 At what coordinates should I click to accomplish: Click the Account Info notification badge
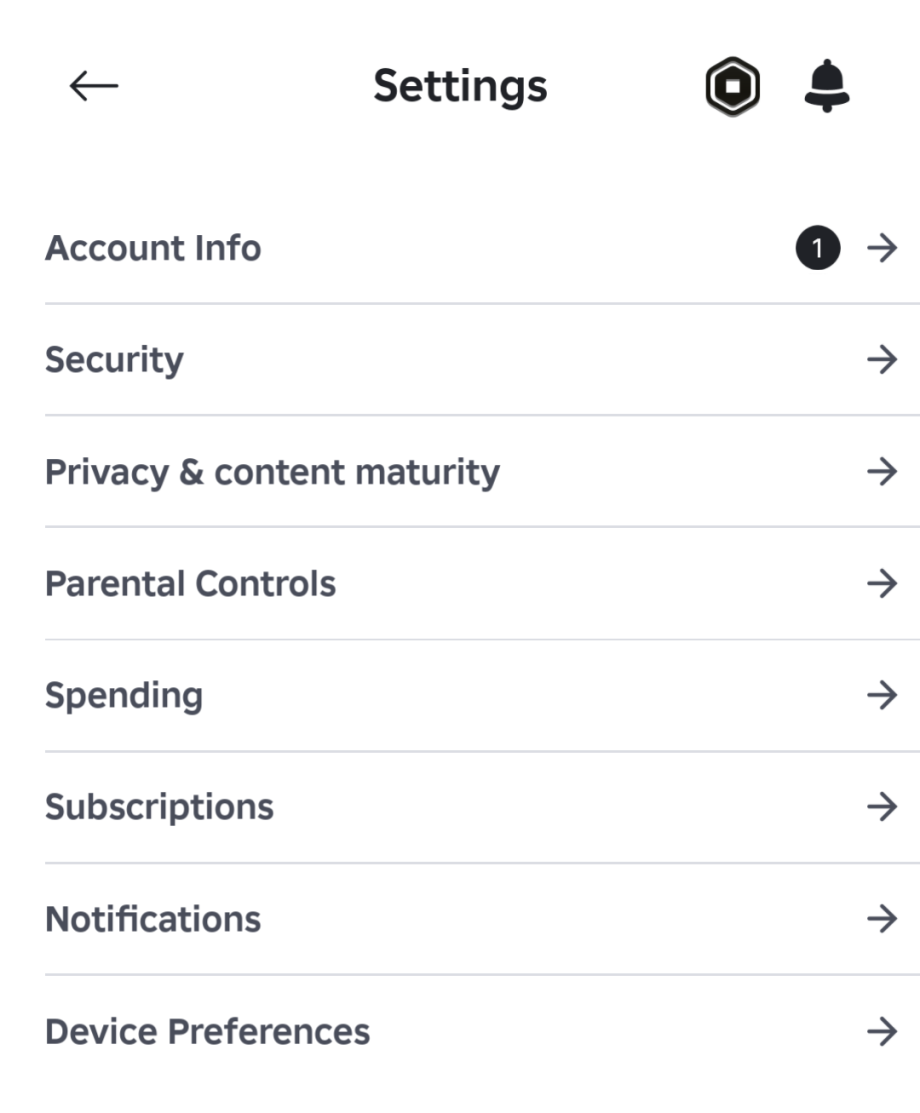pyautogui.click(x=818, y=248)
